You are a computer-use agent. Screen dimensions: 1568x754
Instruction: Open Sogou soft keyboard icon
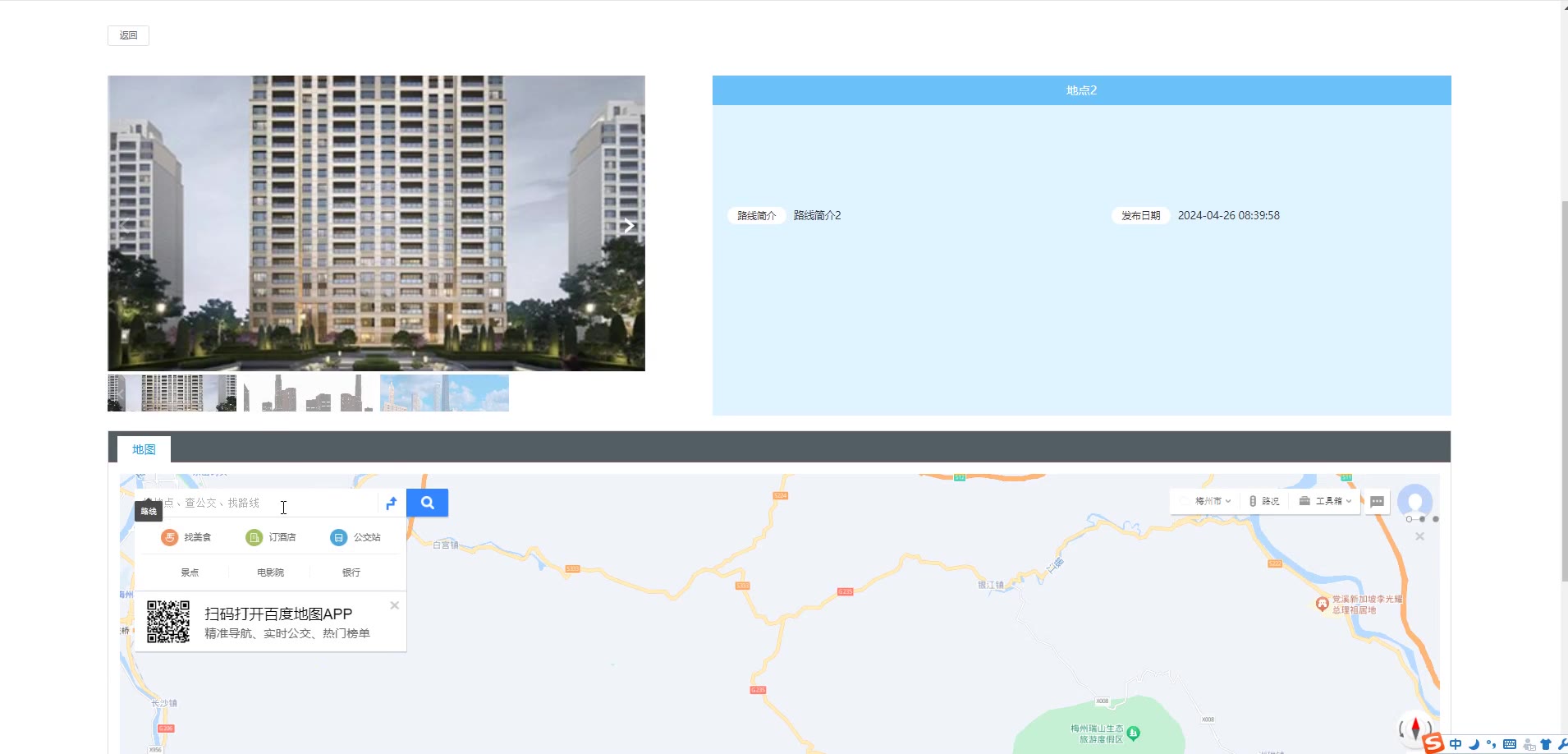coord(1509,744)
